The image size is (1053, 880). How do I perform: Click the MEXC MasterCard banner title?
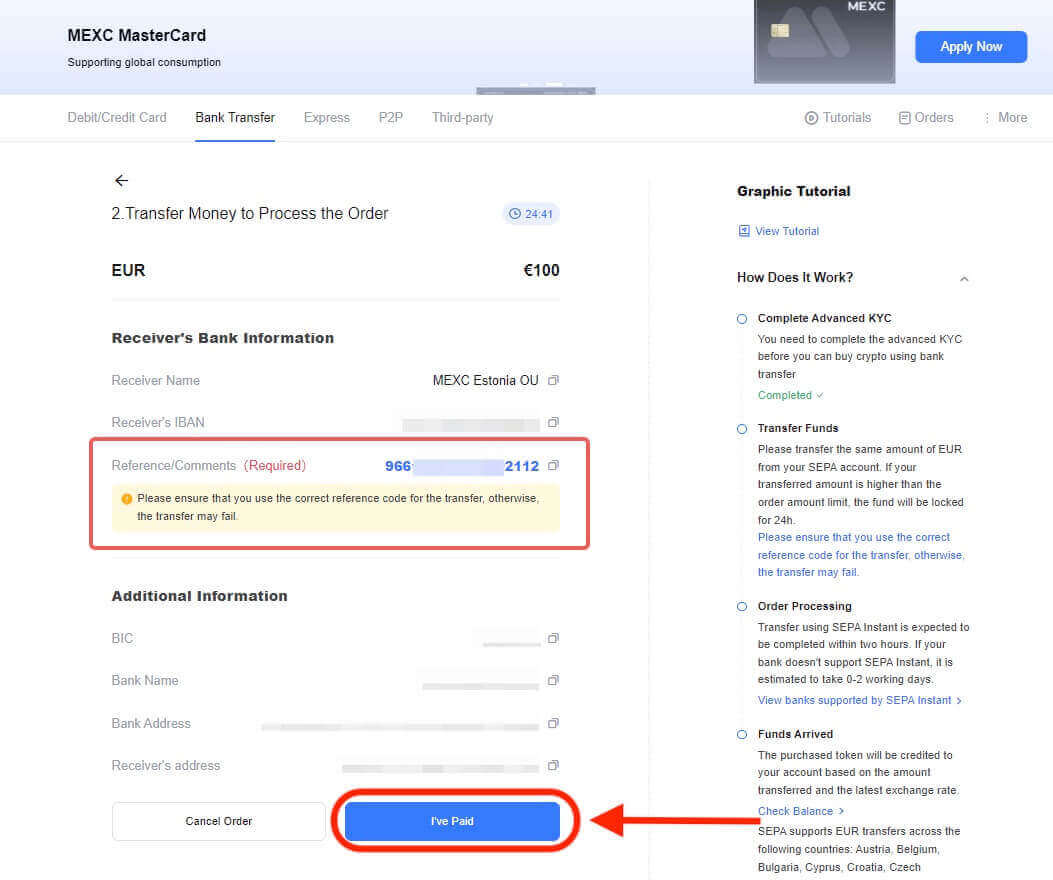[x=136, y=35]
